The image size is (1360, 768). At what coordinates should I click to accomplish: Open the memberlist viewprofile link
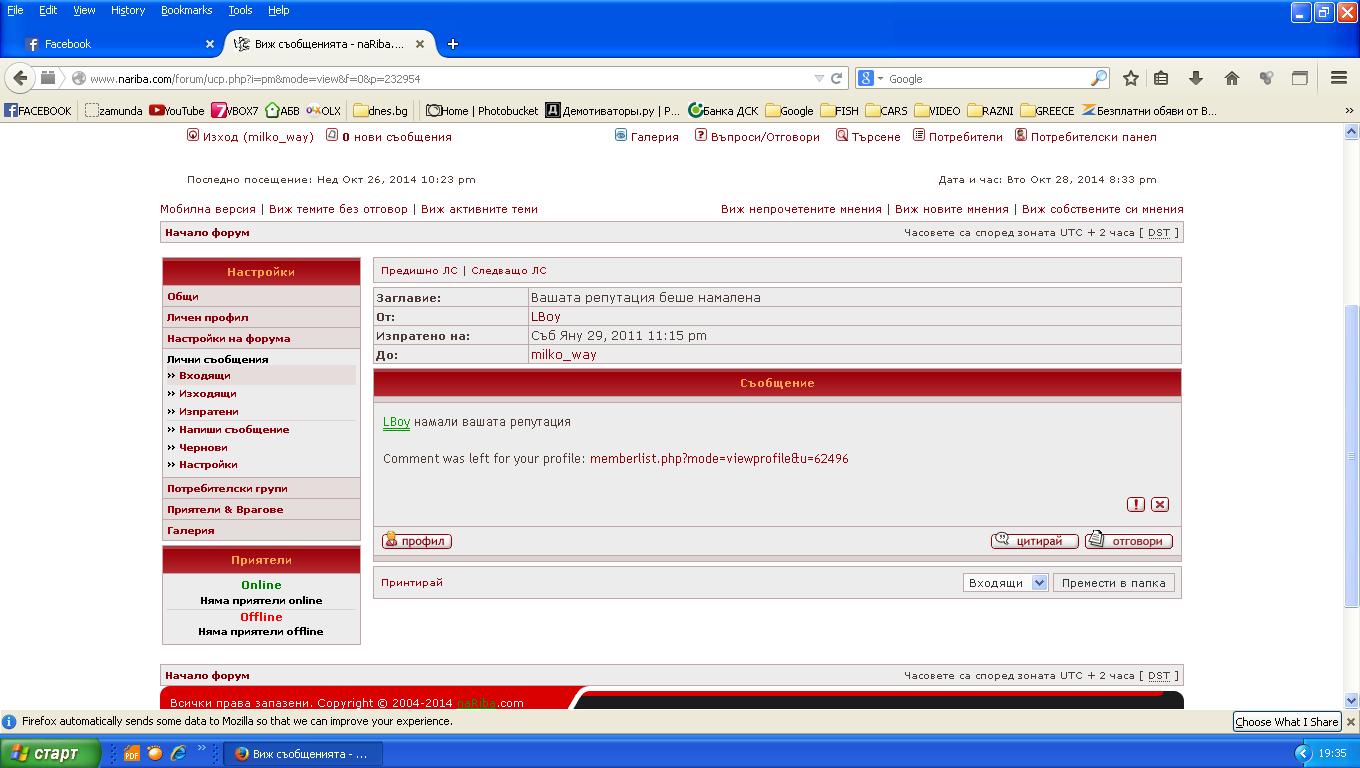(718, 459)
